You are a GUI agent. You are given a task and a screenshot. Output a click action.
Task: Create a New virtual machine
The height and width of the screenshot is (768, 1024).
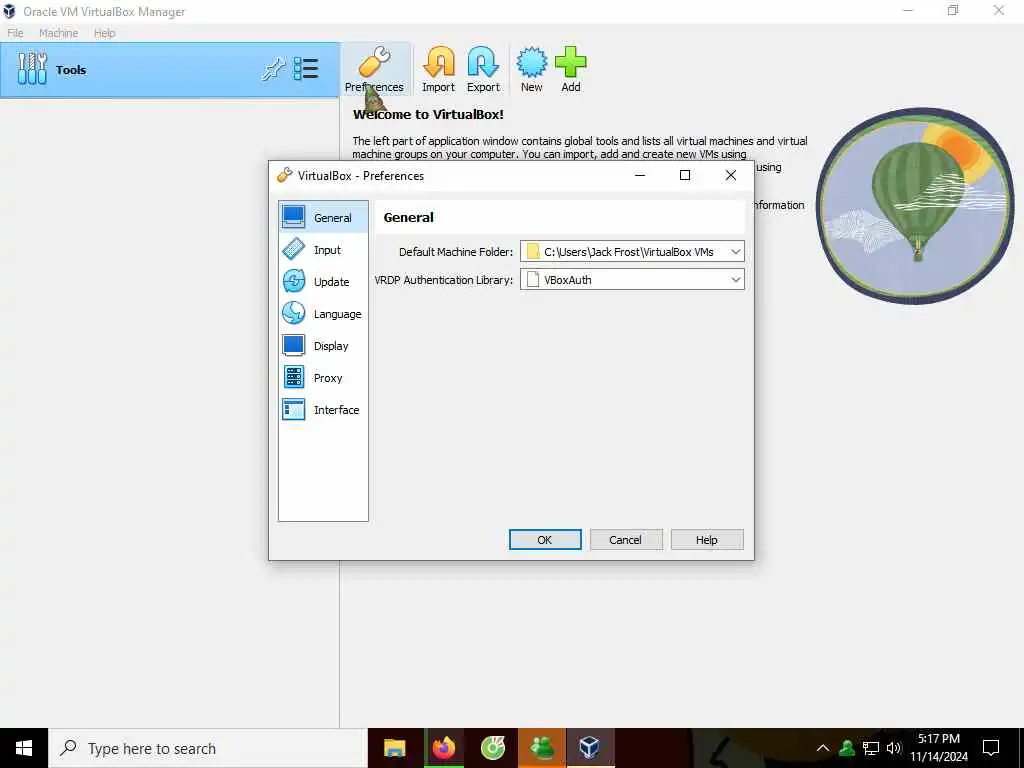point(532,70)
